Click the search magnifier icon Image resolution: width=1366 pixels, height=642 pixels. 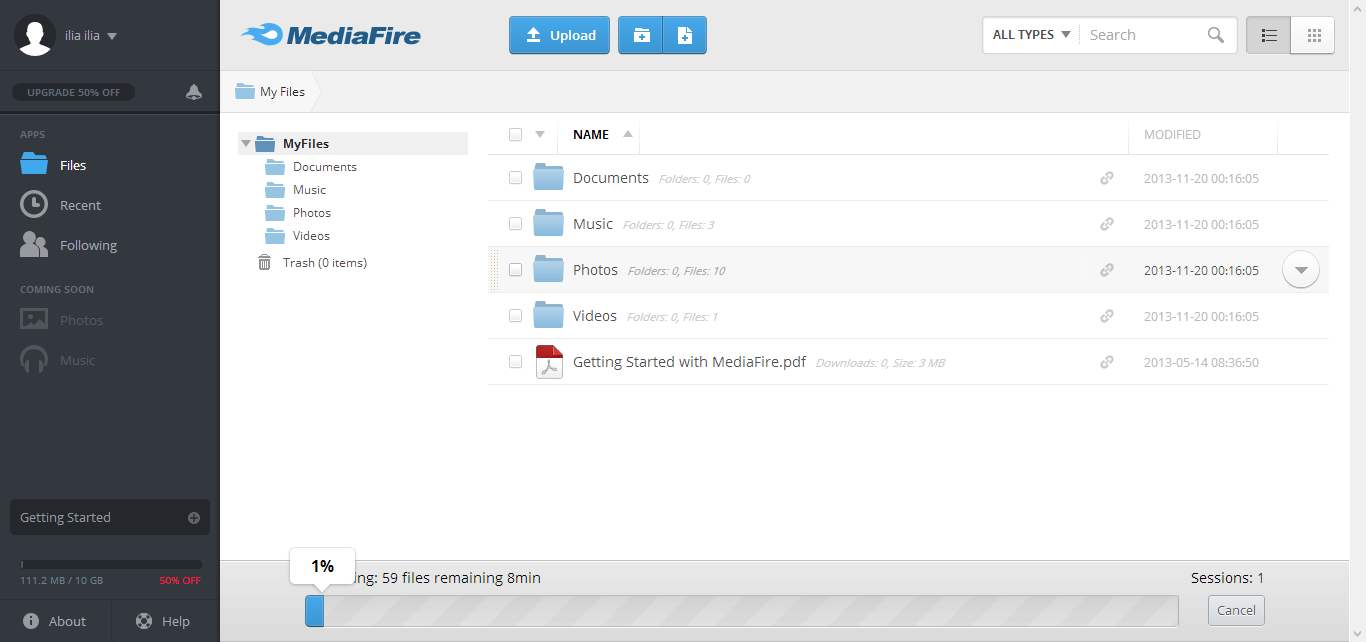click(1216, 35)
